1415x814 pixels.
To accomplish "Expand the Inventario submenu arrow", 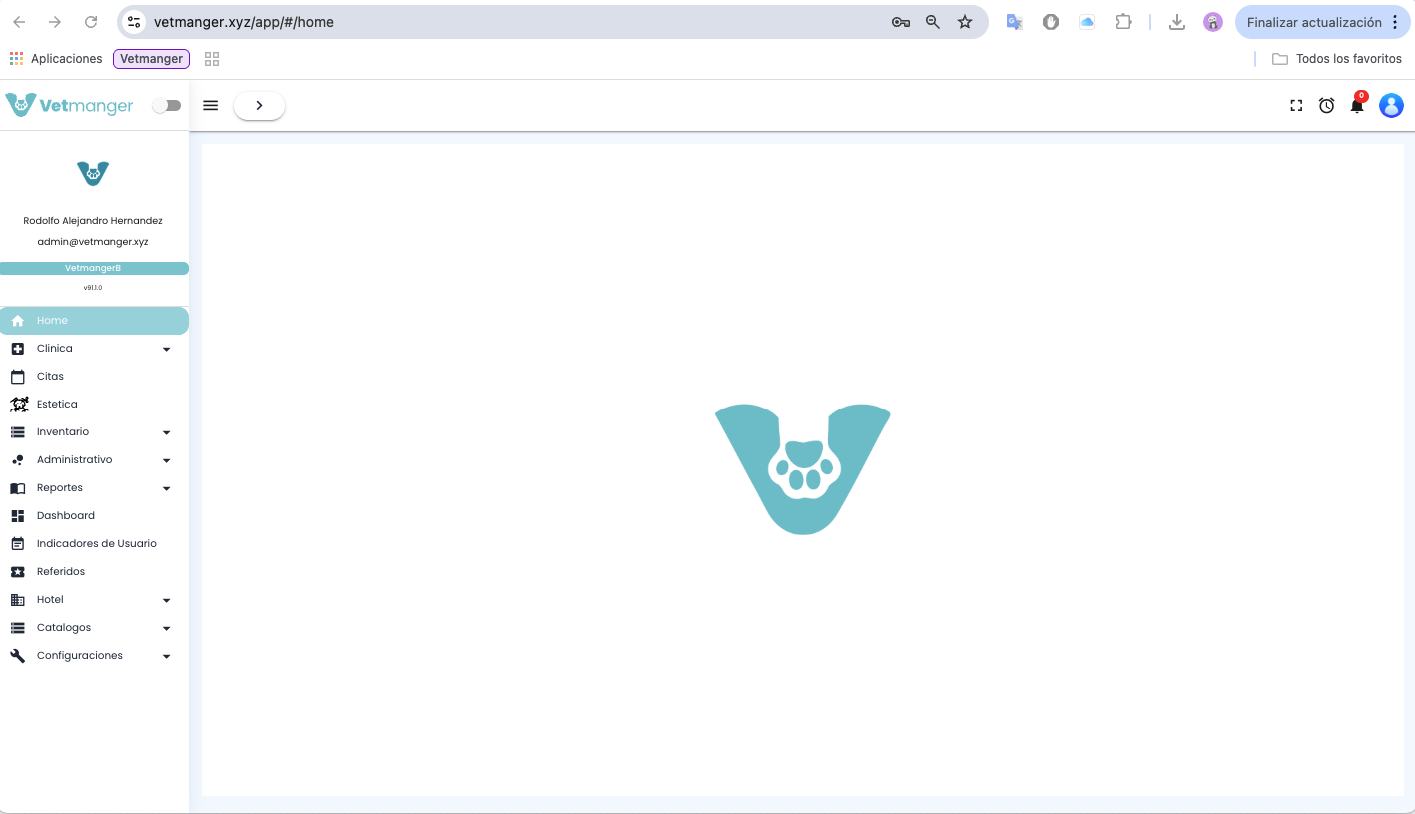I will 166,432.
